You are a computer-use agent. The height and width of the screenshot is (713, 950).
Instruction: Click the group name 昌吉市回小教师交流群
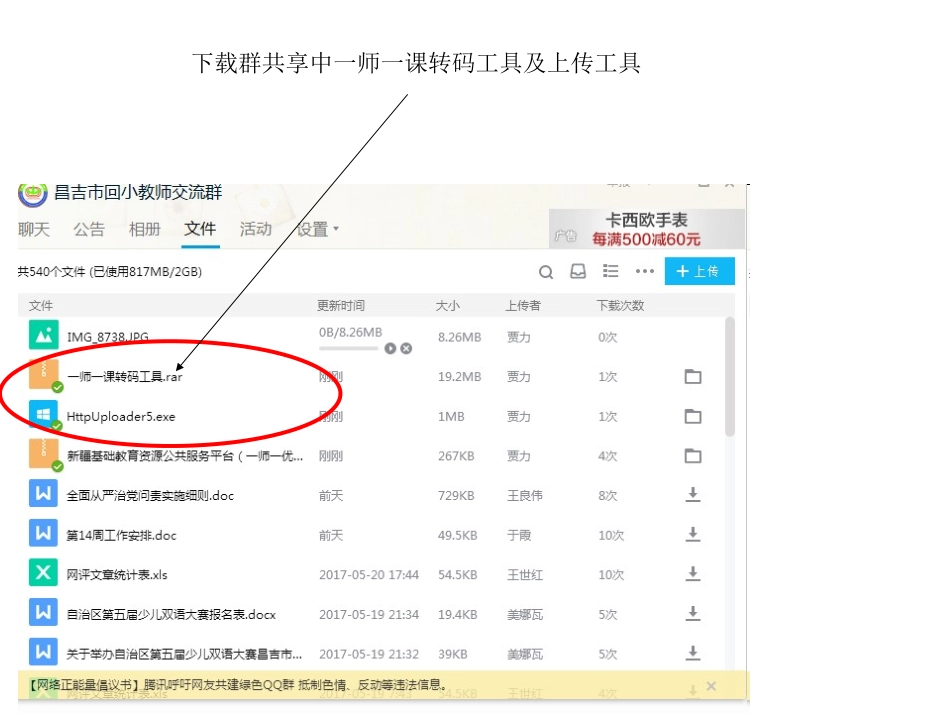click(138, 193)
